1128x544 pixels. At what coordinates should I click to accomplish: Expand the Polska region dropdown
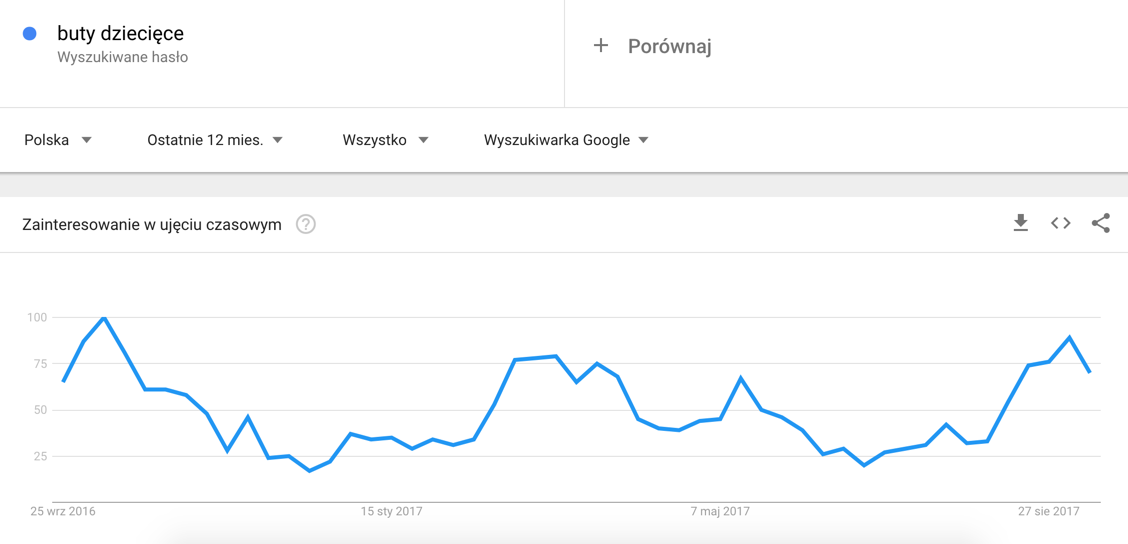point(58,140)
